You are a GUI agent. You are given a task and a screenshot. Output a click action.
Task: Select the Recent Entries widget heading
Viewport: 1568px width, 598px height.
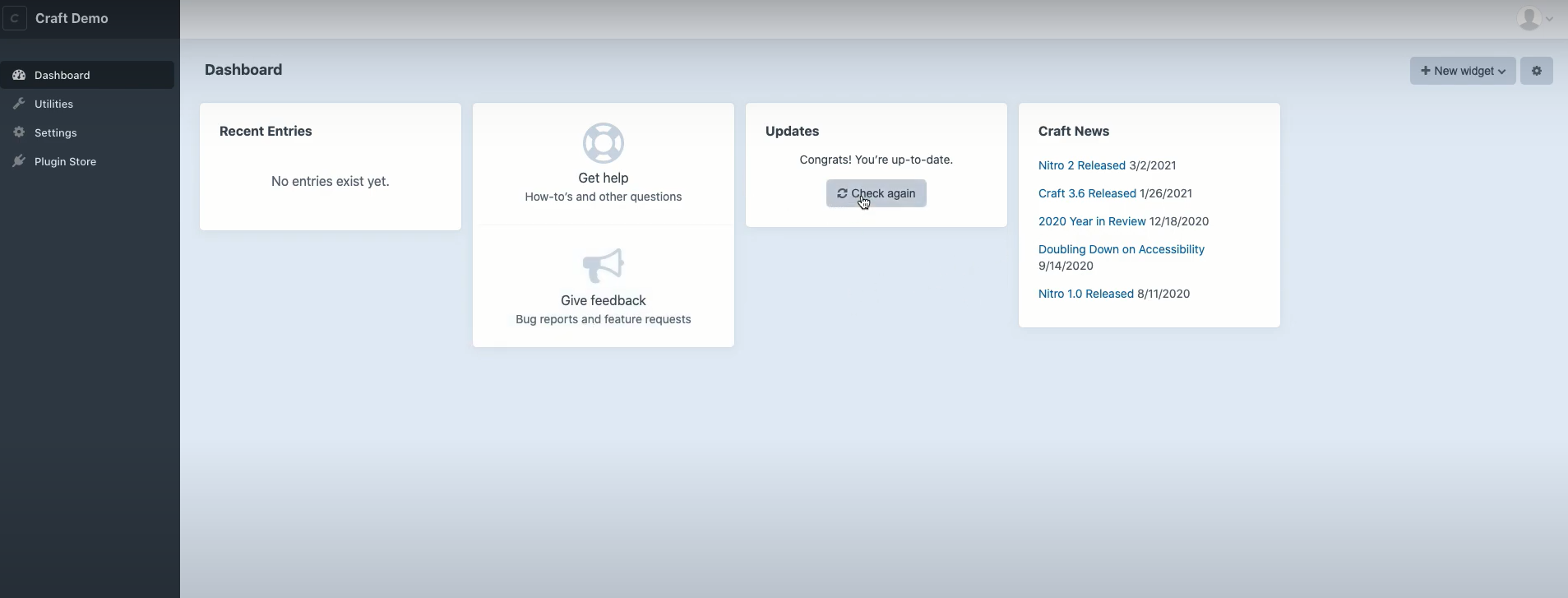pyautogui.click(x=266, y=131)
